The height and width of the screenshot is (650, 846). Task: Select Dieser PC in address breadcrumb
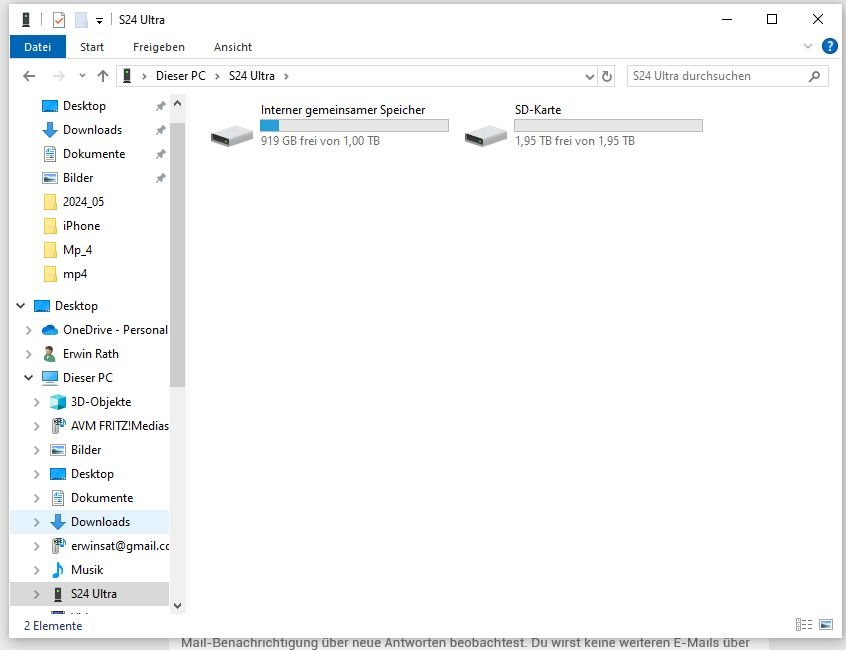tap(181, 76)
